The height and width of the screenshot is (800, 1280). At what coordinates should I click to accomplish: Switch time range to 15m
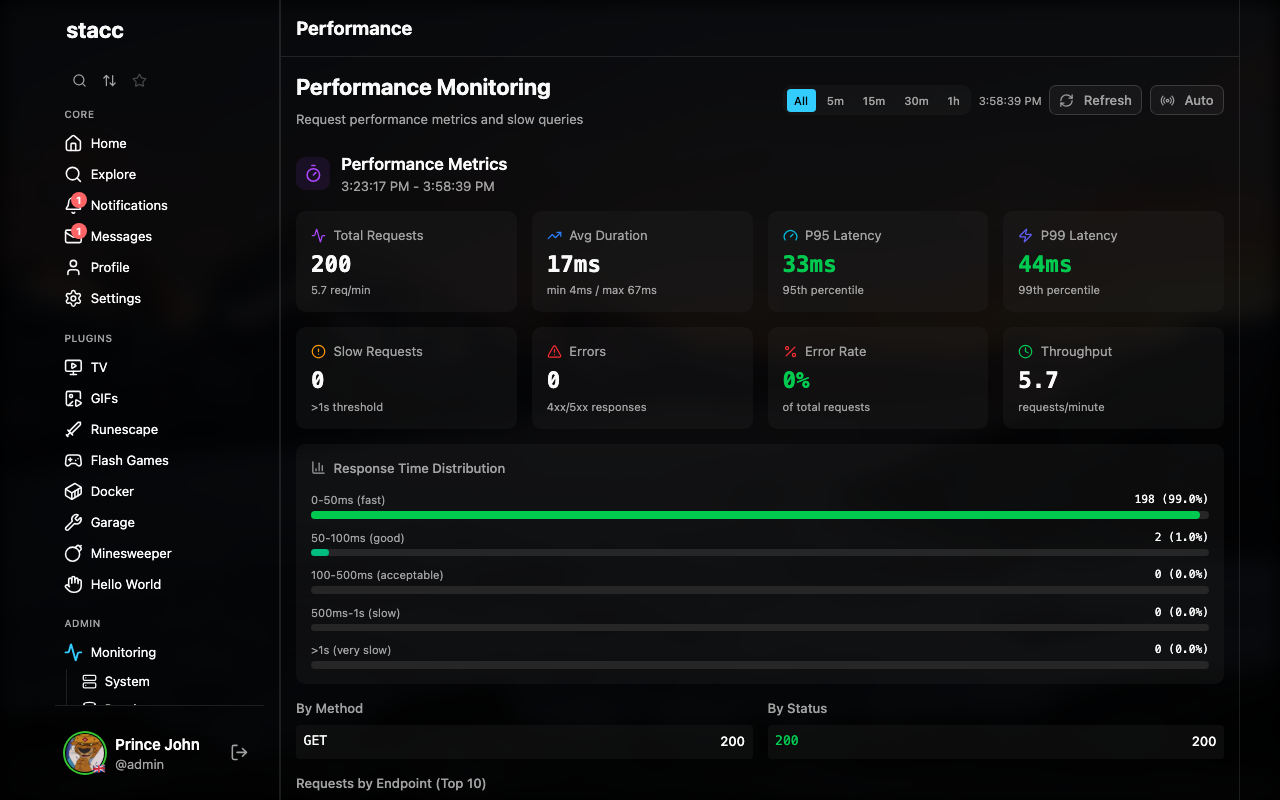tap(874, 100)
